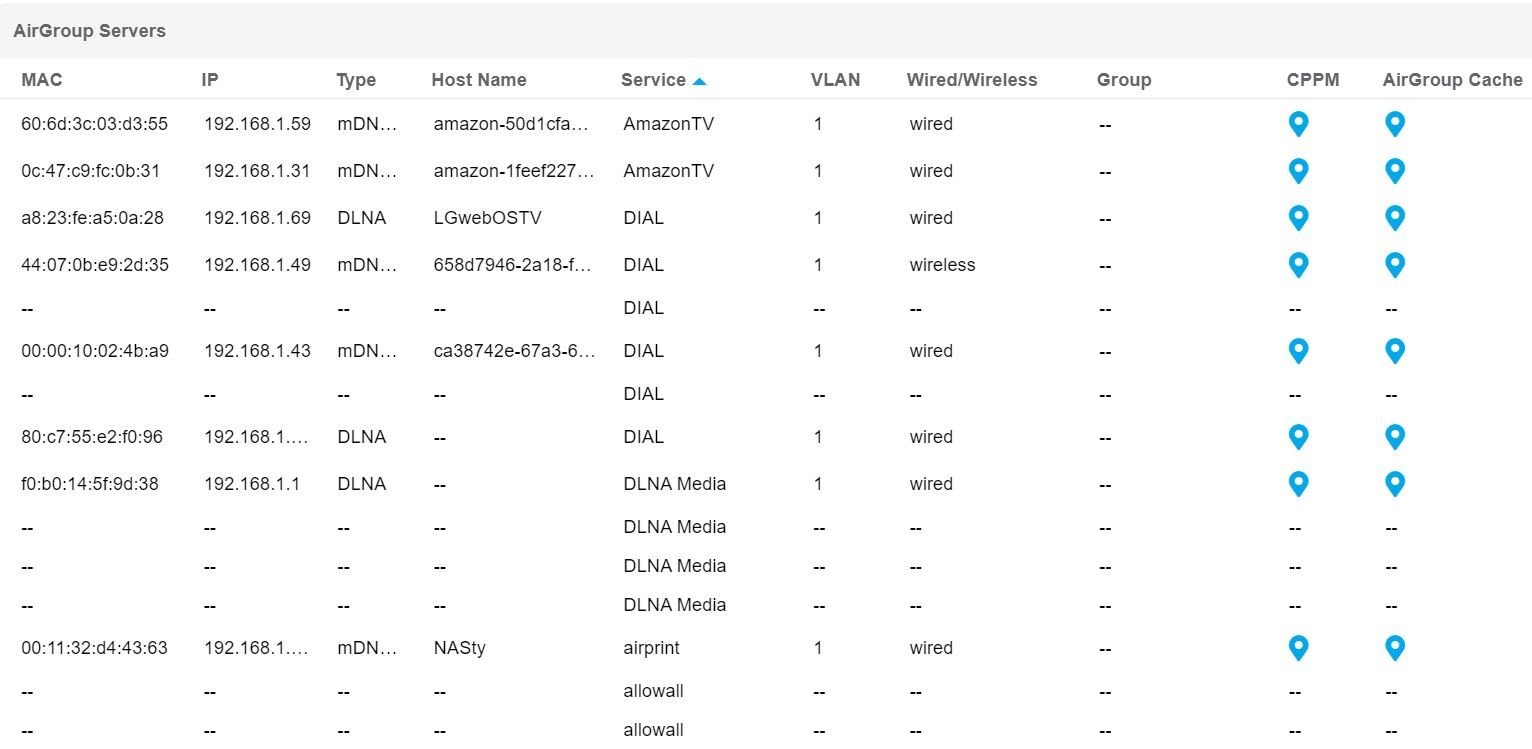Click CPPM pin icon for 192.168.1.59
This screenshot has width=1532, height=749.
[x=1298, y=124]
